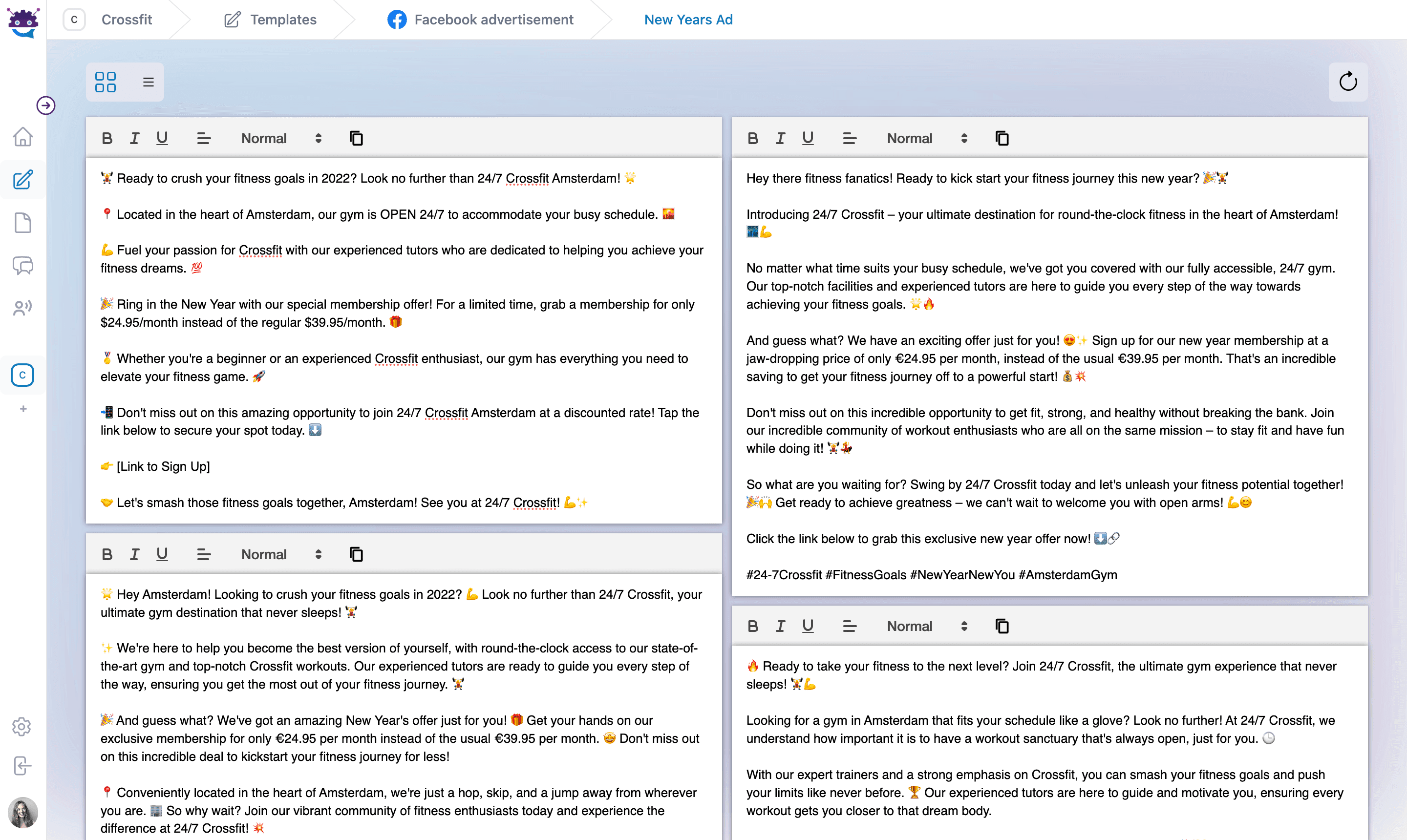Image resolution: width=1407 pixels, height=840 pixels.
Task: Toggle bold in top-right editor
Action: click(x=753, y=138)
